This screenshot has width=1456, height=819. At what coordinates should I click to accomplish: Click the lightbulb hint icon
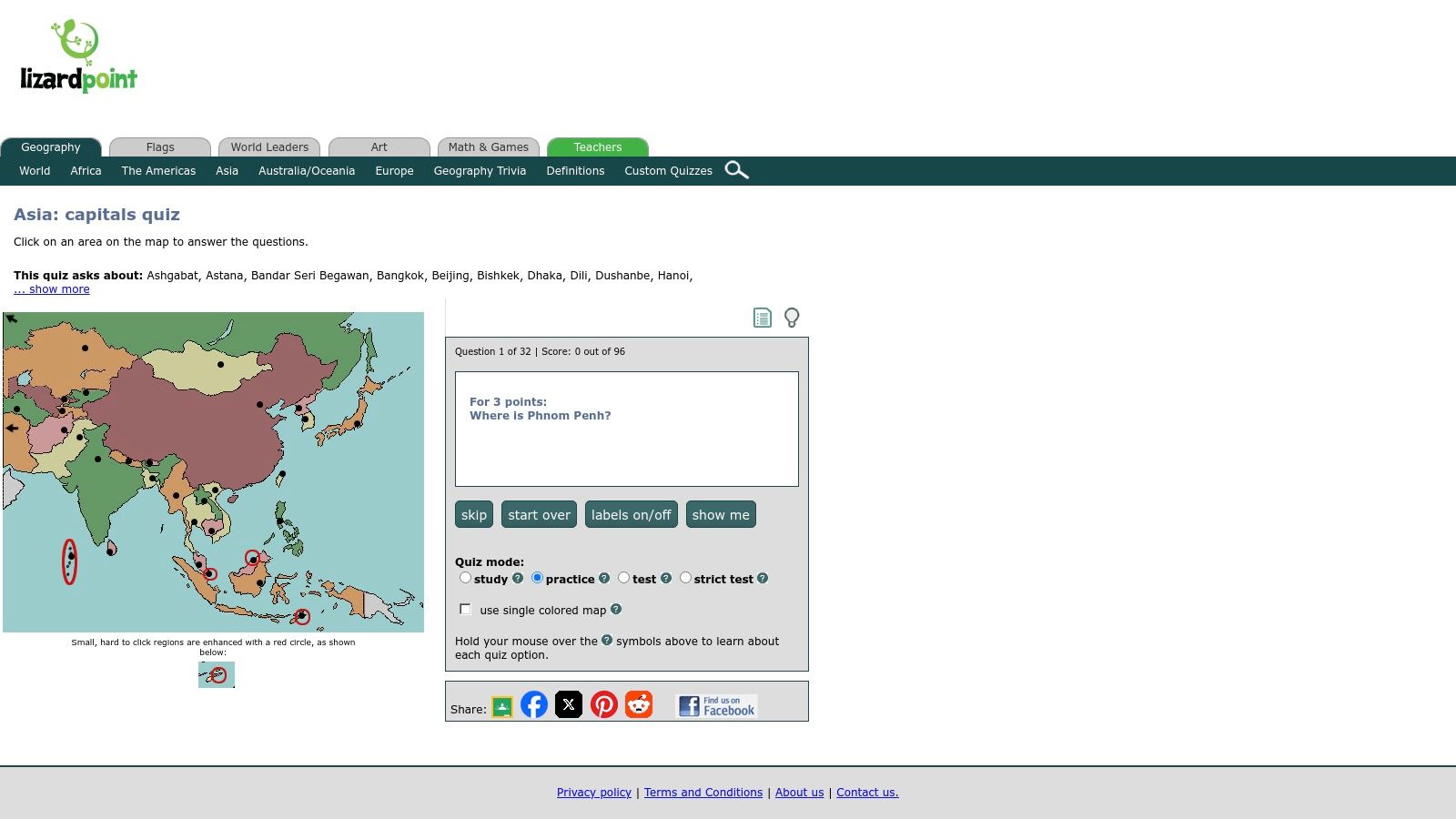pyautogui.click(x=792, y=318)
